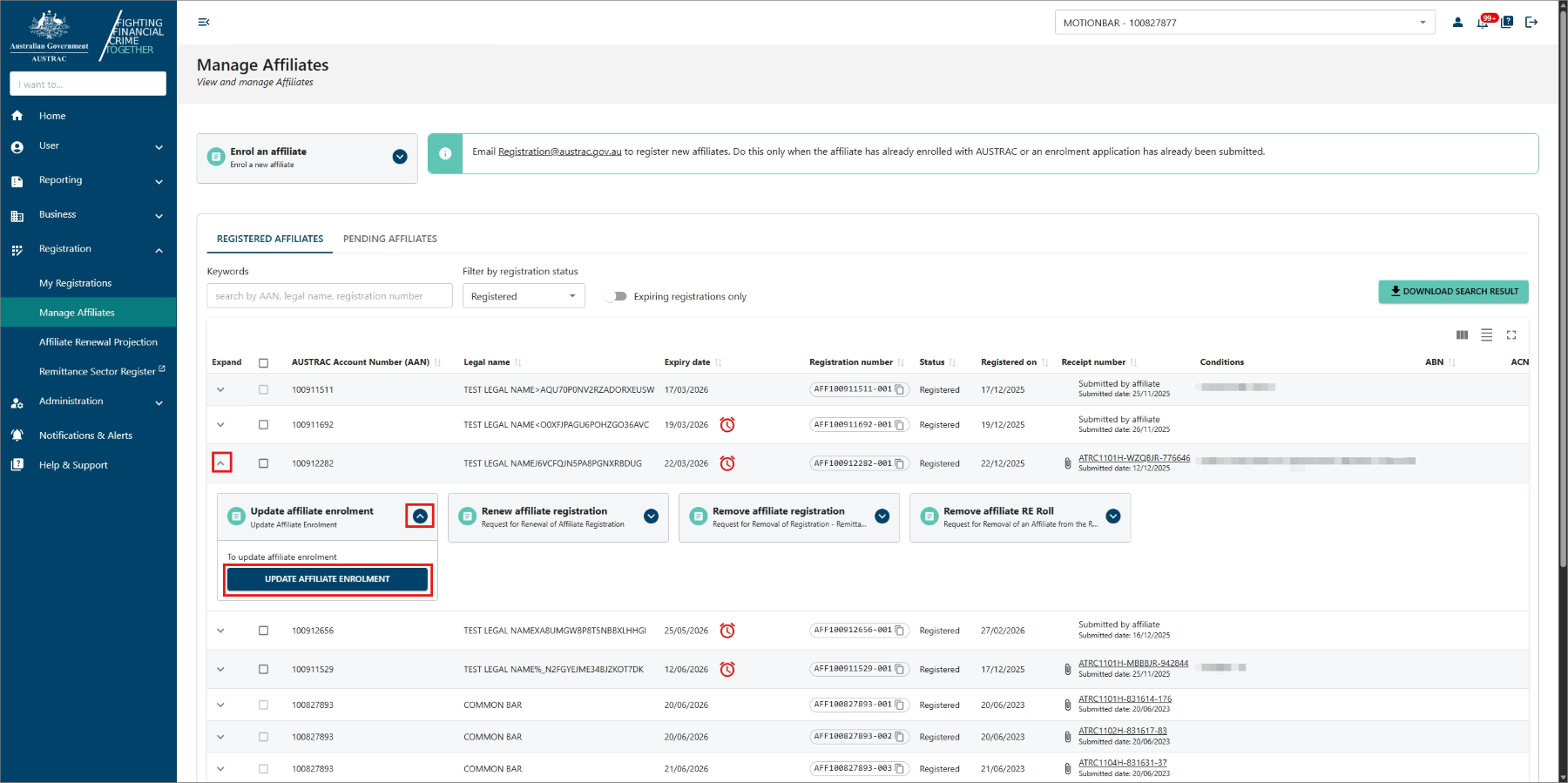Expand the Renew affiliate registration card
This screenshot has width=1568, height=783.
(x=651, y=516)
